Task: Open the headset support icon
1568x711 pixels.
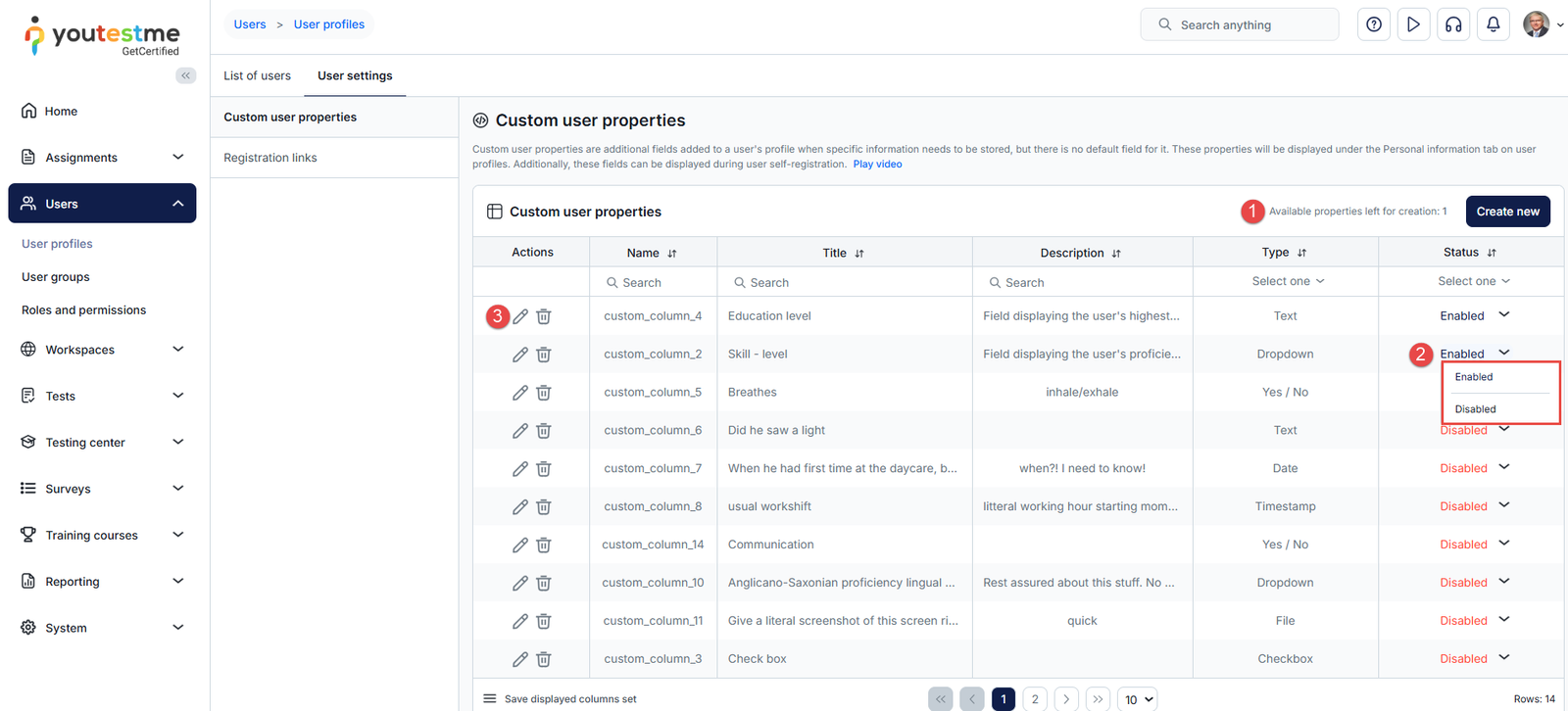Action: [x=1453, y=24]
